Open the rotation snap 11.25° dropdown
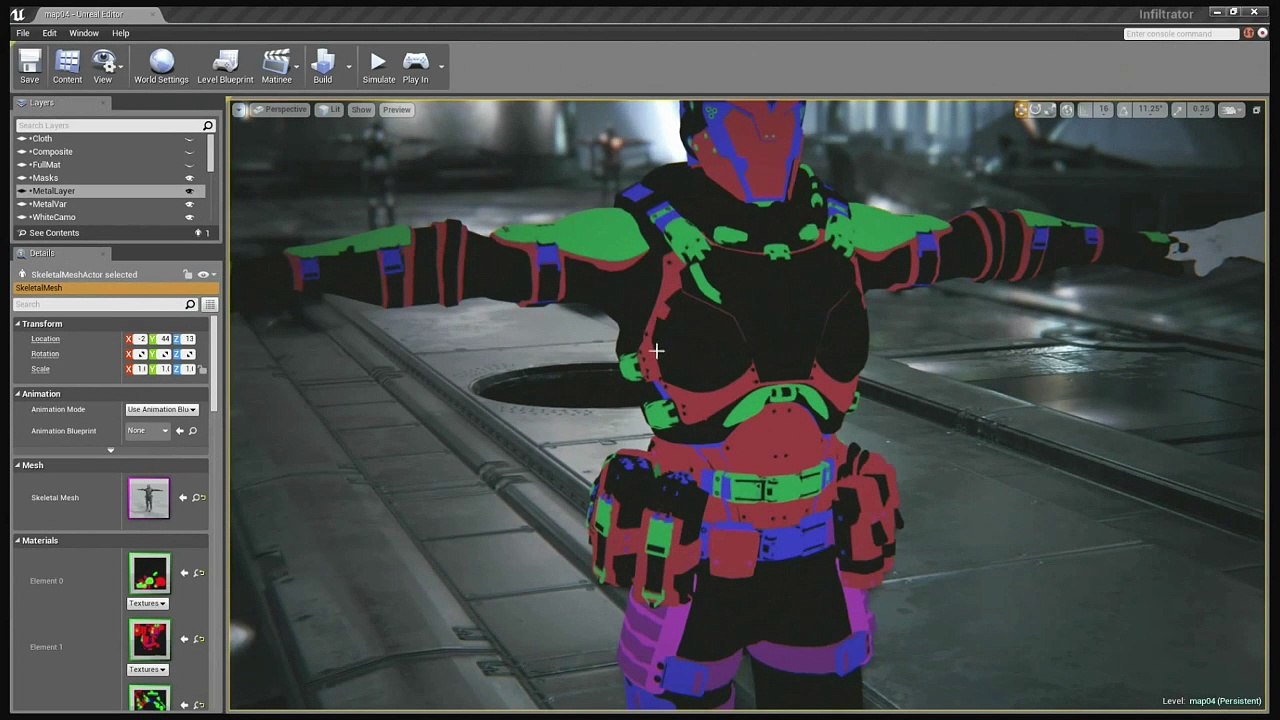Viewport: 1280px width, 720px height. tap(1150, 110)
